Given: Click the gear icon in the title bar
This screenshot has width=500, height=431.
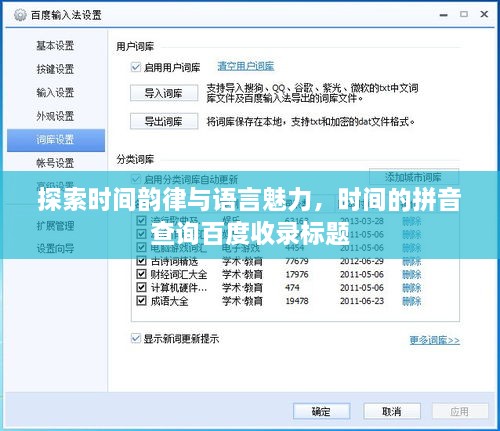Looking at the screenshot, I should (20, 15).
